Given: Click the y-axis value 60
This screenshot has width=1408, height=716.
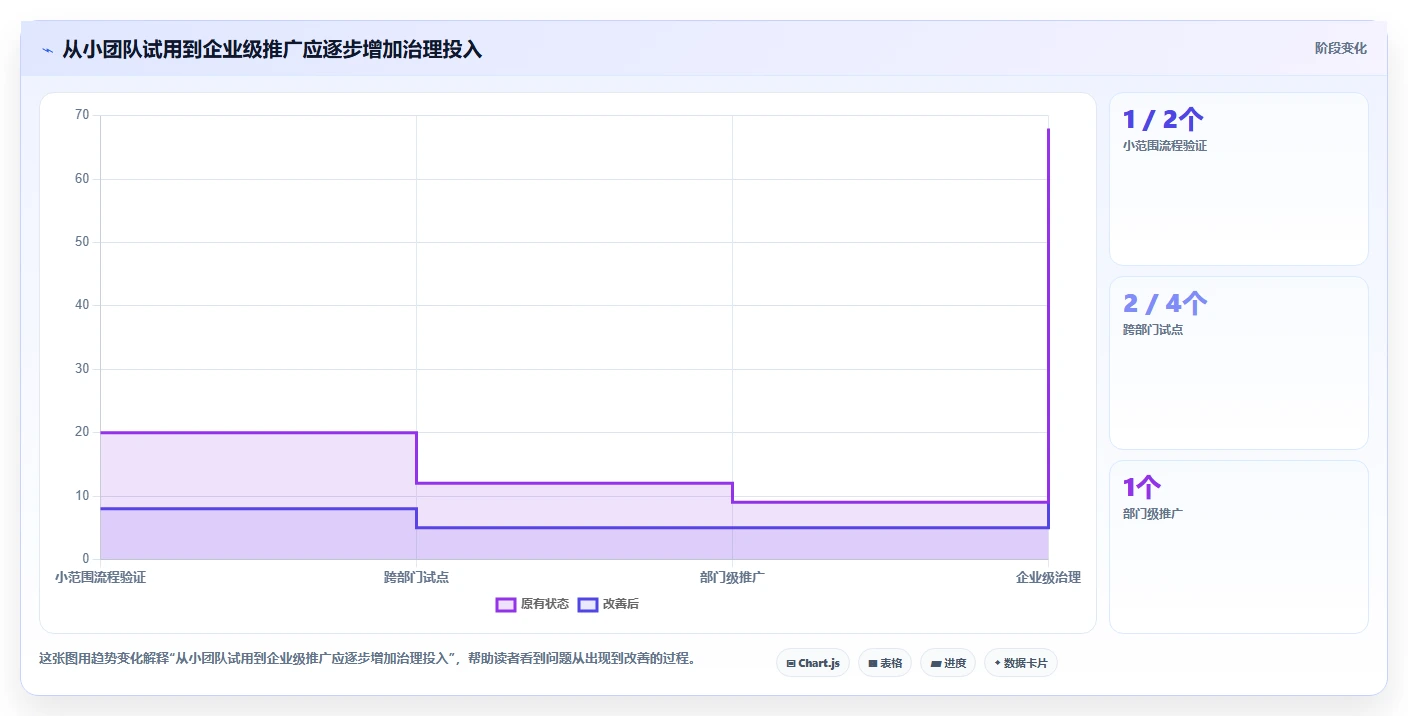Looking at the screenshot, I should pyautogui.click(x=82, y=179).
